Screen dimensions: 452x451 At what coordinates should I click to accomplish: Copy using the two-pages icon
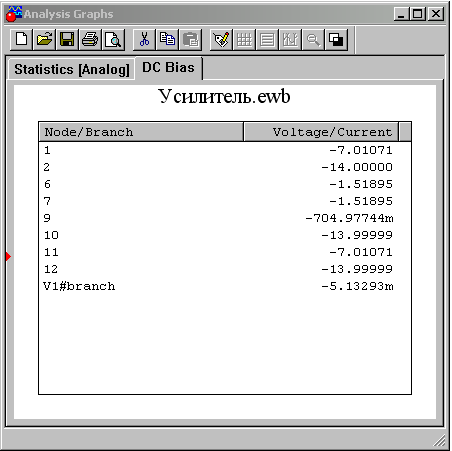(x=167, y=40)
